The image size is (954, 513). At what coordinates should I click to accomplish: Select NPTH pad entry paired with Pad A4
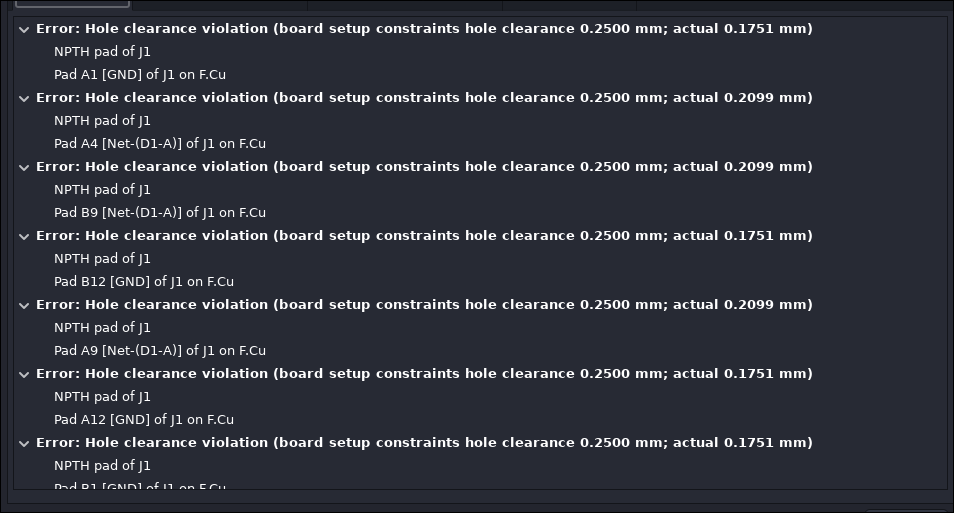(x=102, y=120)
